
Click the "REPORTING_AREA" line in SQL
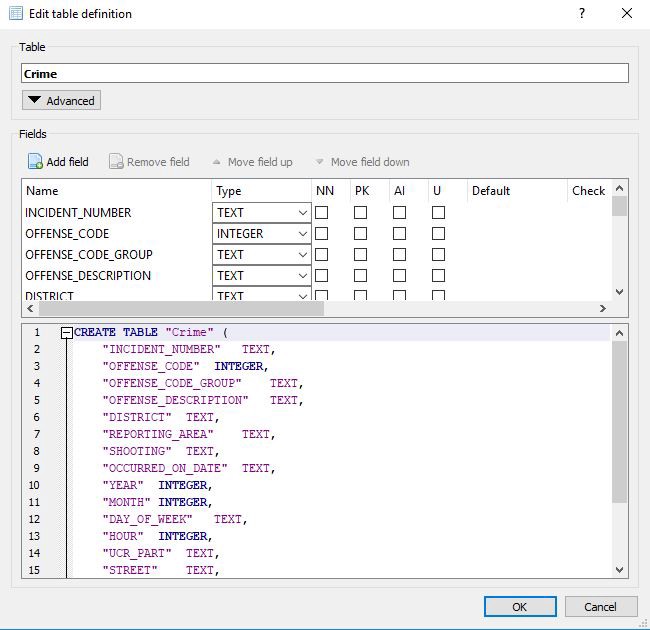[189, 434]
